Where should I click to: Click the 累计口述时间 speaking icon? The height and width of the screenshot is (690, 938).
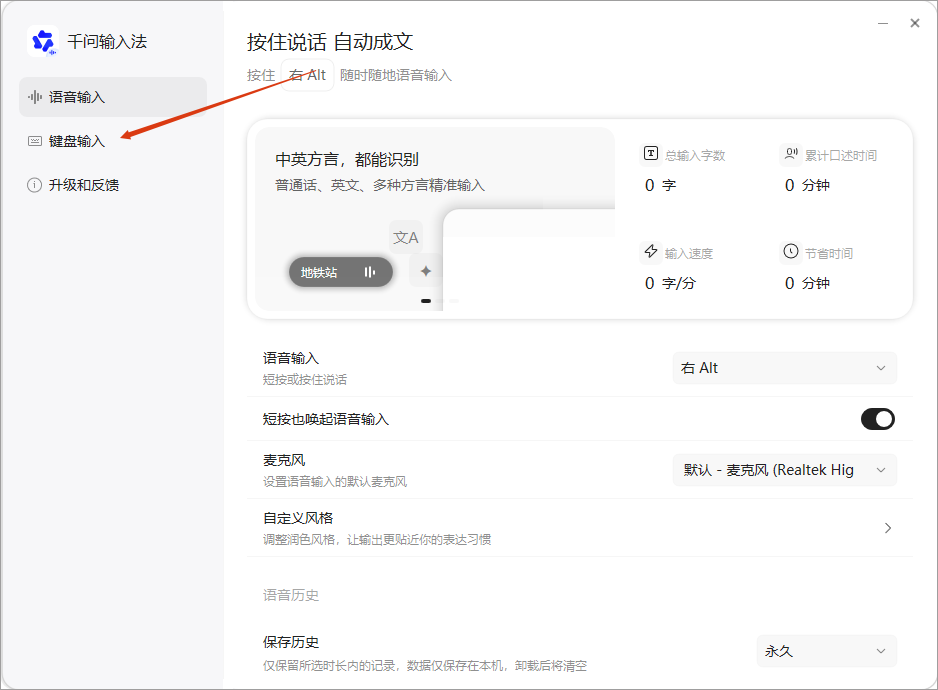(791, 154)
